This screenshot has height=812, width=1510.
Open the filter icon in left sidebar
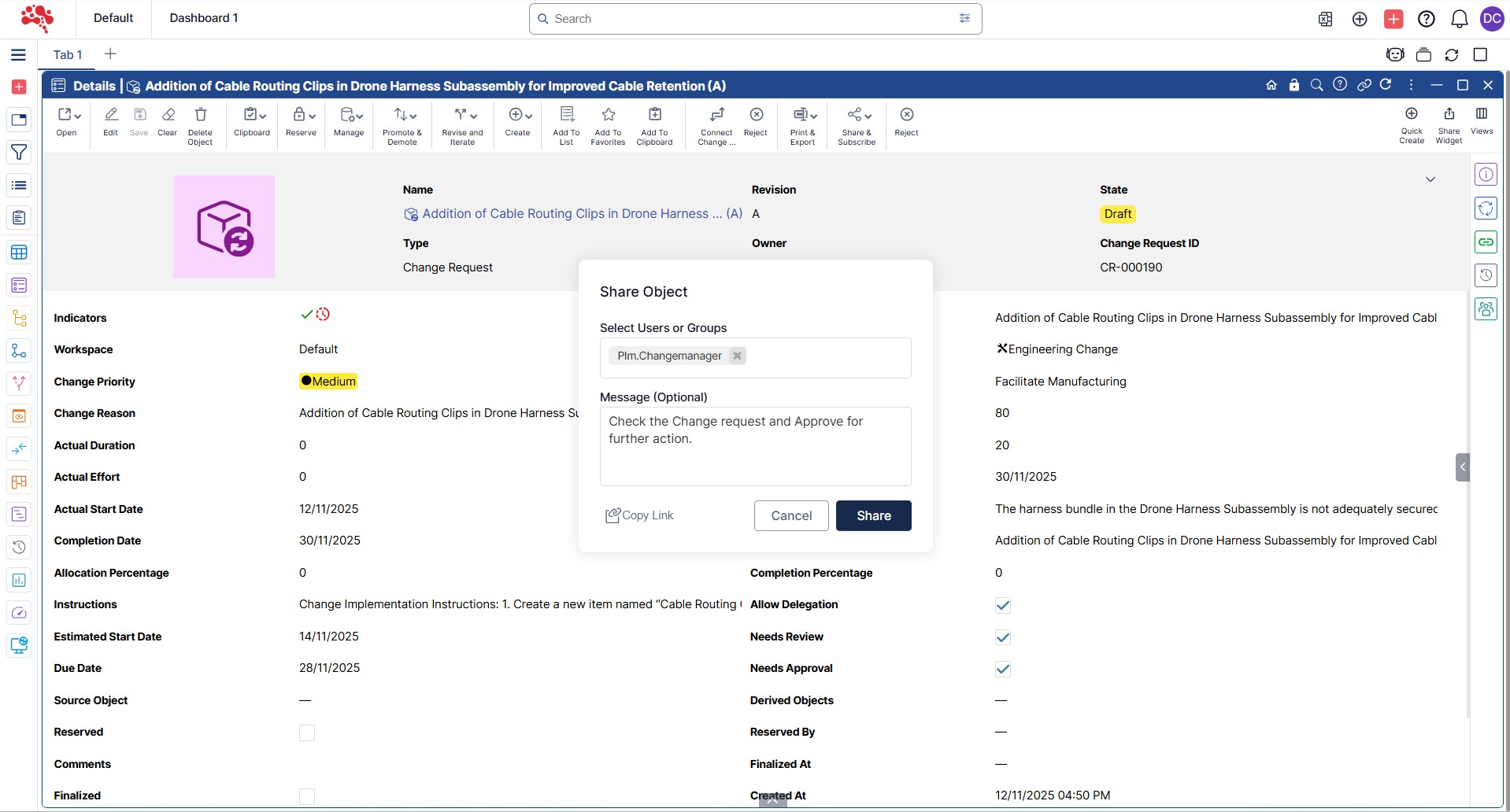[19, 153]
